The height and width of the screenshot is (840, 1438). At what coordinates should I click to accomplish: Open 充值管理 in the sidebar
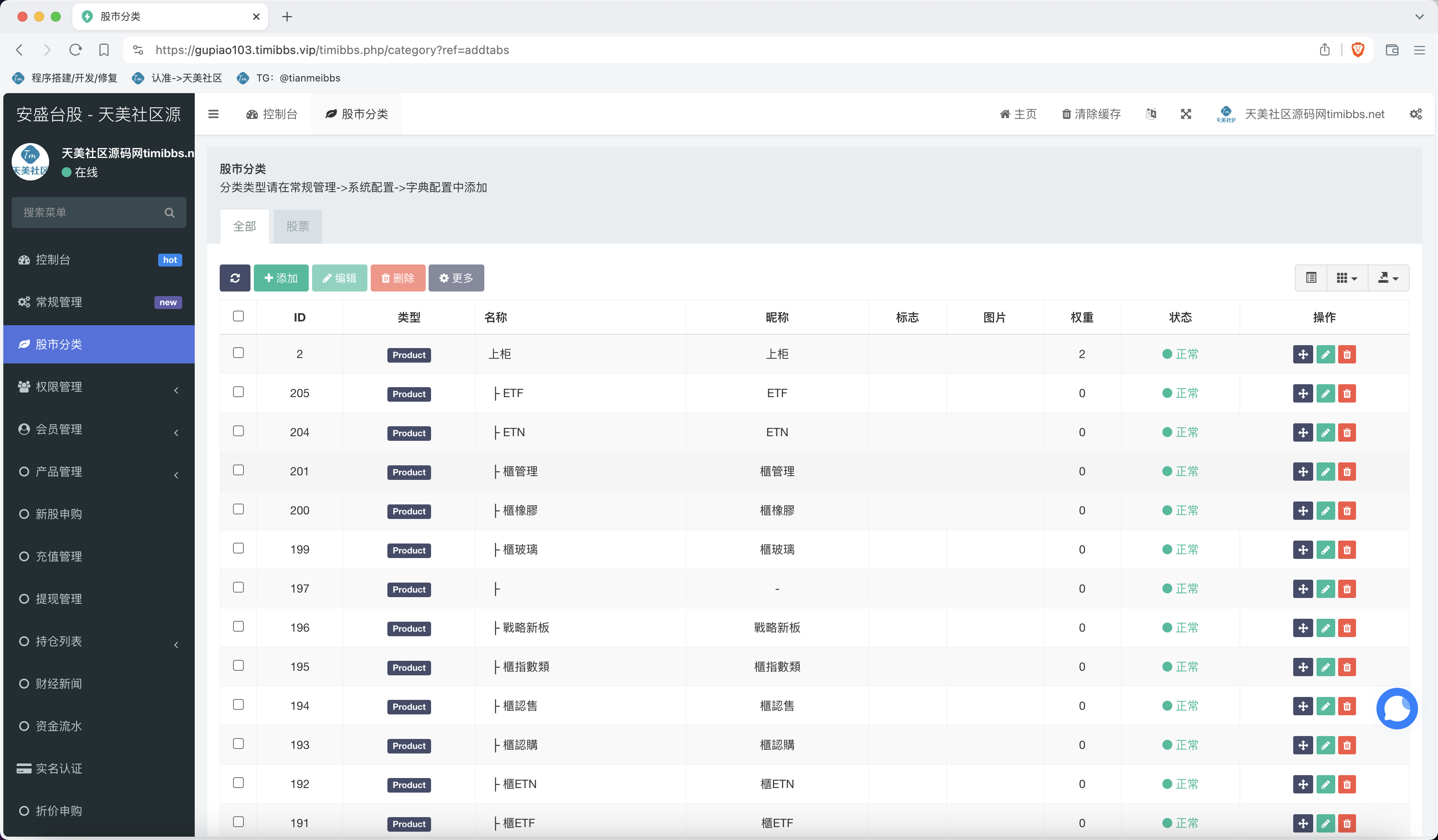[99, 556]
